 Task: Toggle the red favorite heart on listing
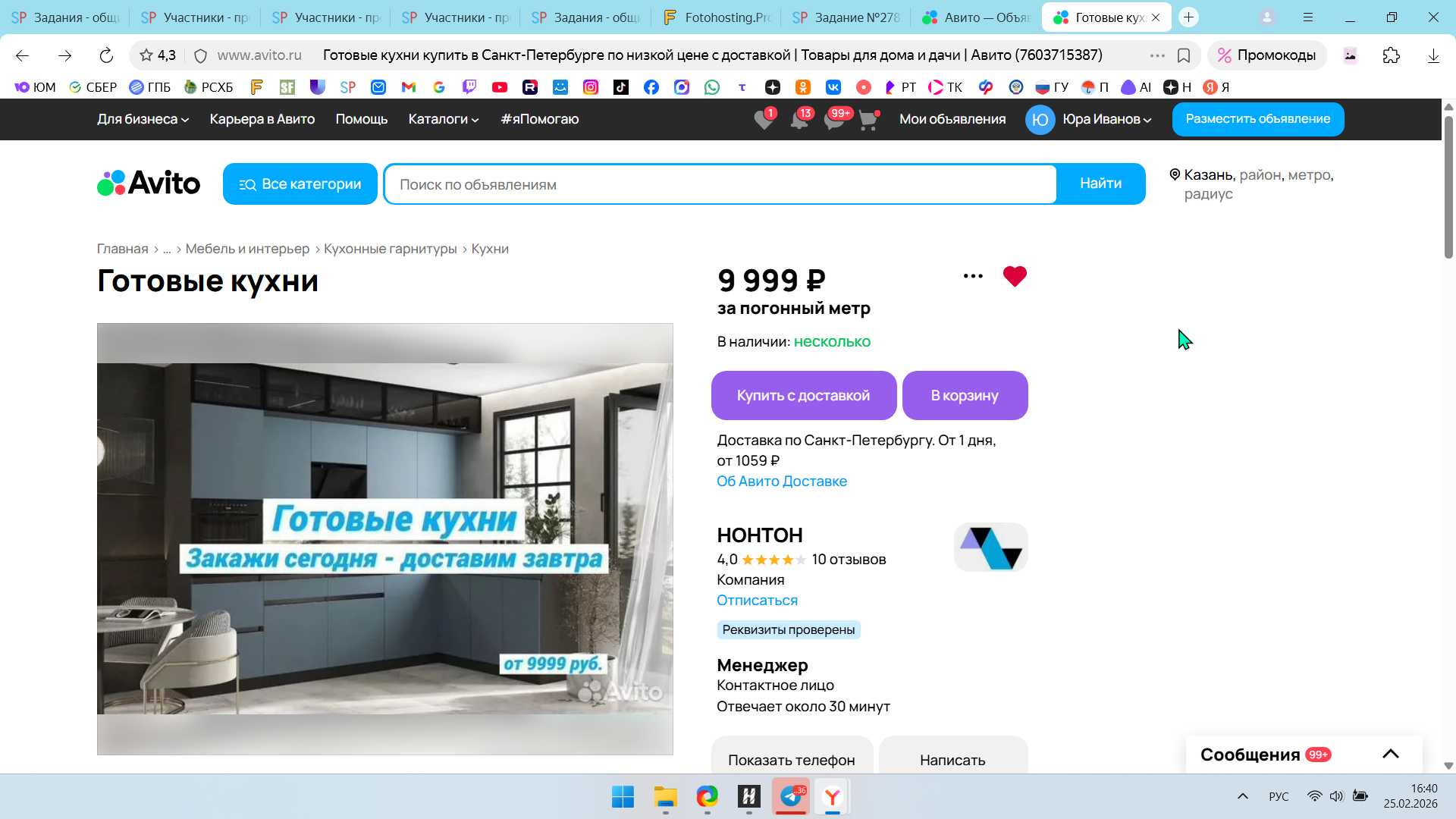1014,277
